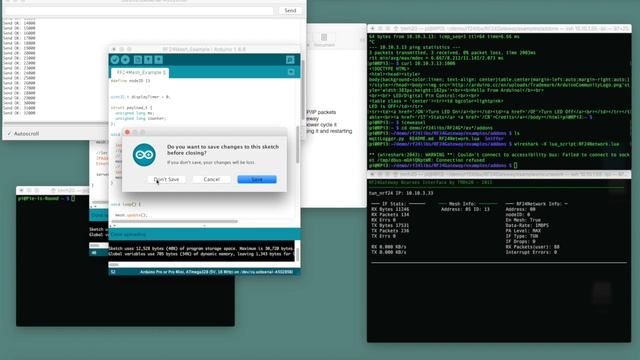Click the Don't Save button in dialog

(x=167, y=180)
